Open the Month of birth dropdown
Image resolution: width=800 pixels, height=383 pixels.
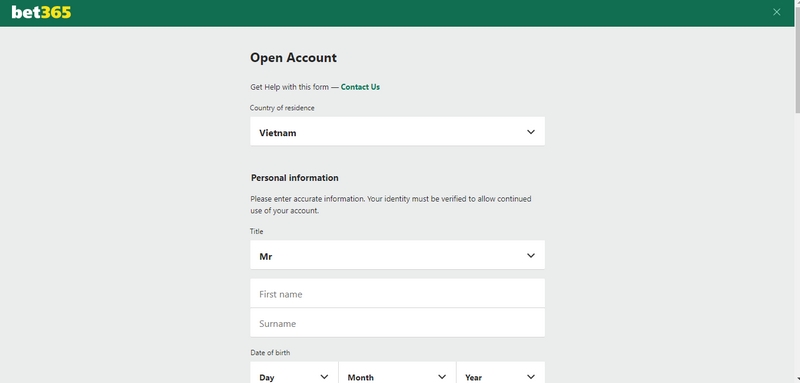pos(397,372)
